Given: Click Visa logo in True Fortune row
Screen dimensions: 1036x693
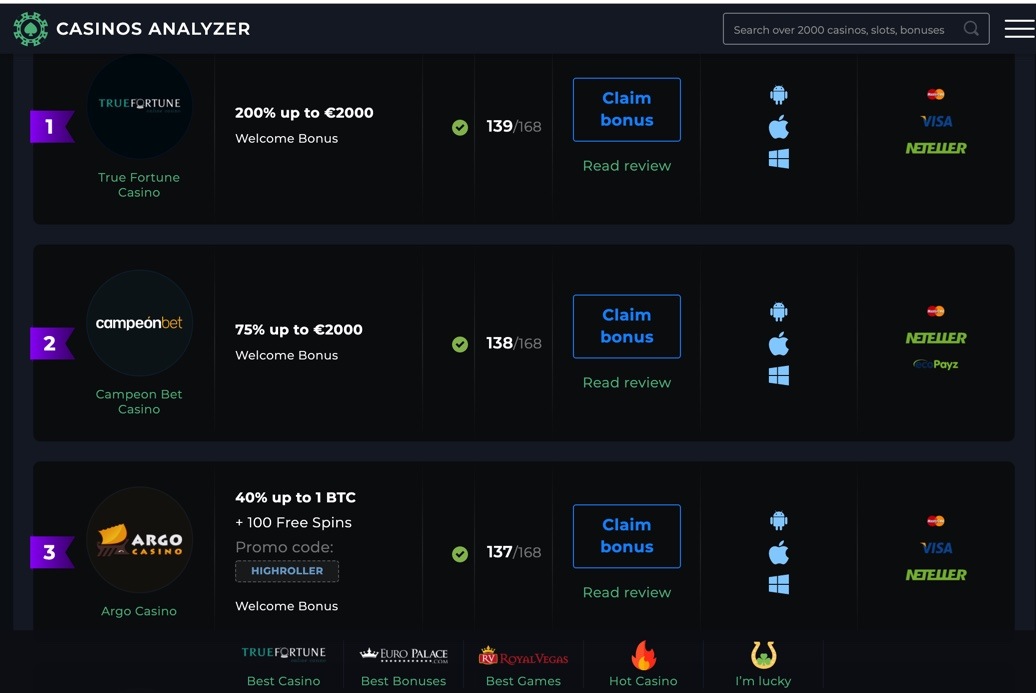Looking at the screenshot, I should point(936,122).
